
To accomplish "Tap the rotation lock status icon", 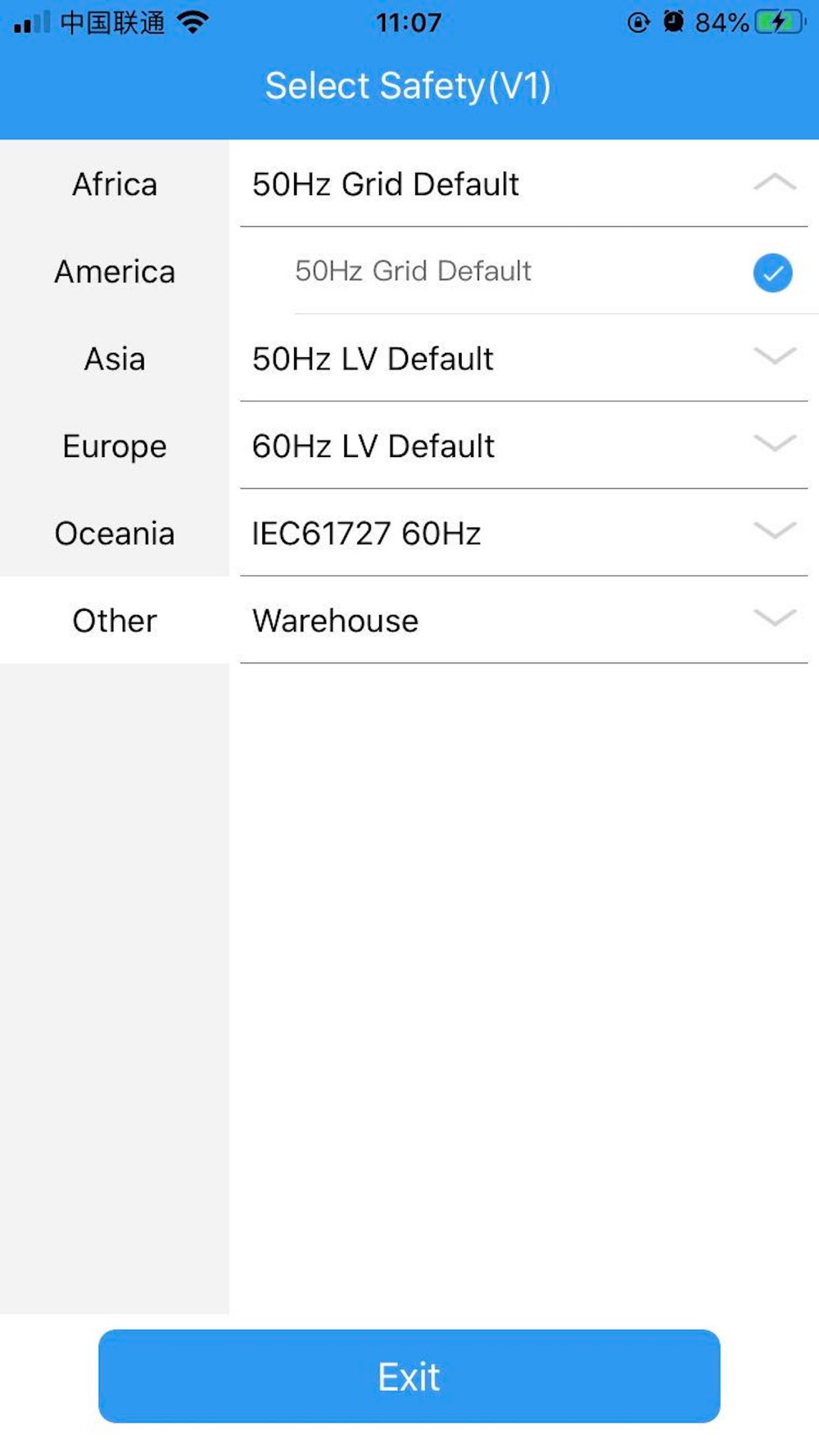I will pos(638,22).
